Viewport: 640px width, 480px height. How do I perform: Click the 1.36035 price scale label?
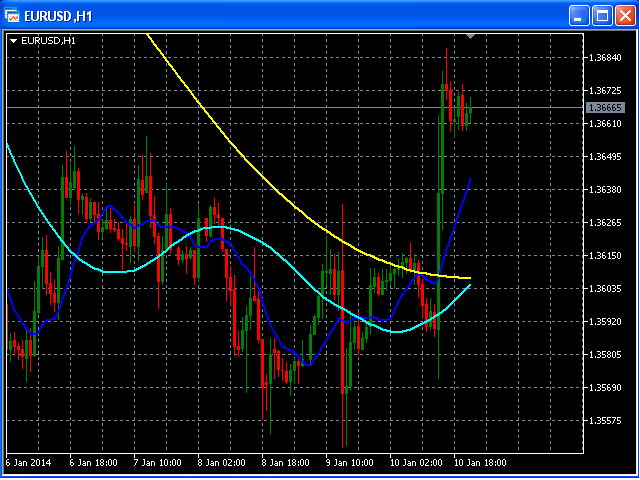606,289
